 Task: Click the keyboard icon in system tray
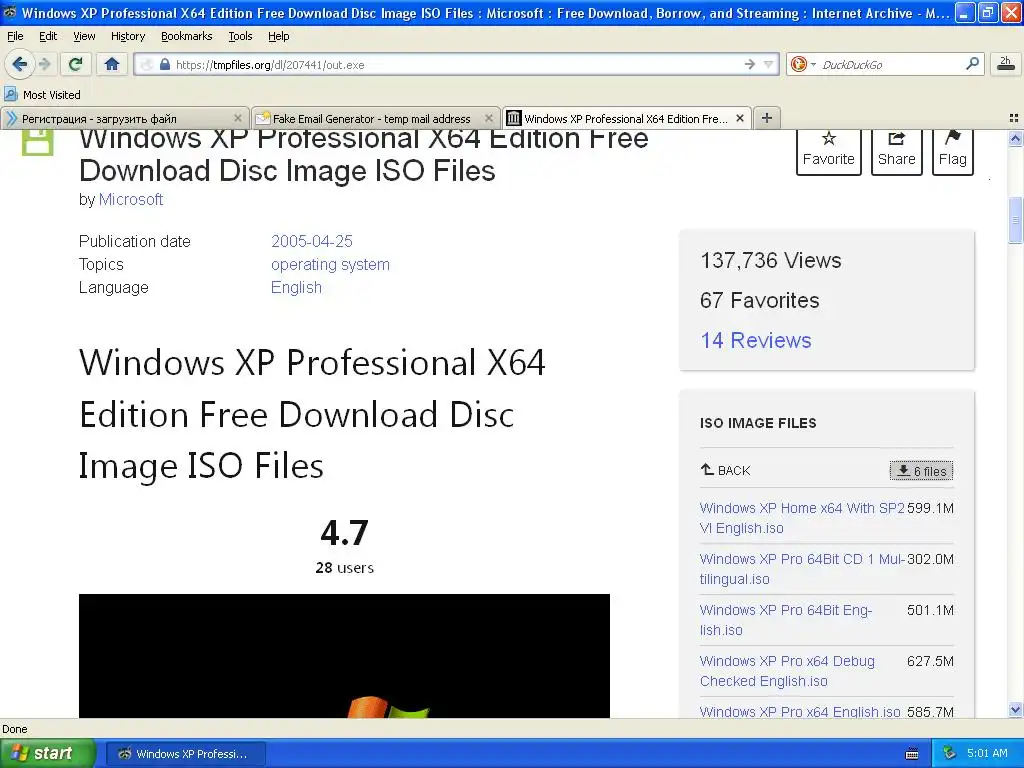[x=912, y=754]
